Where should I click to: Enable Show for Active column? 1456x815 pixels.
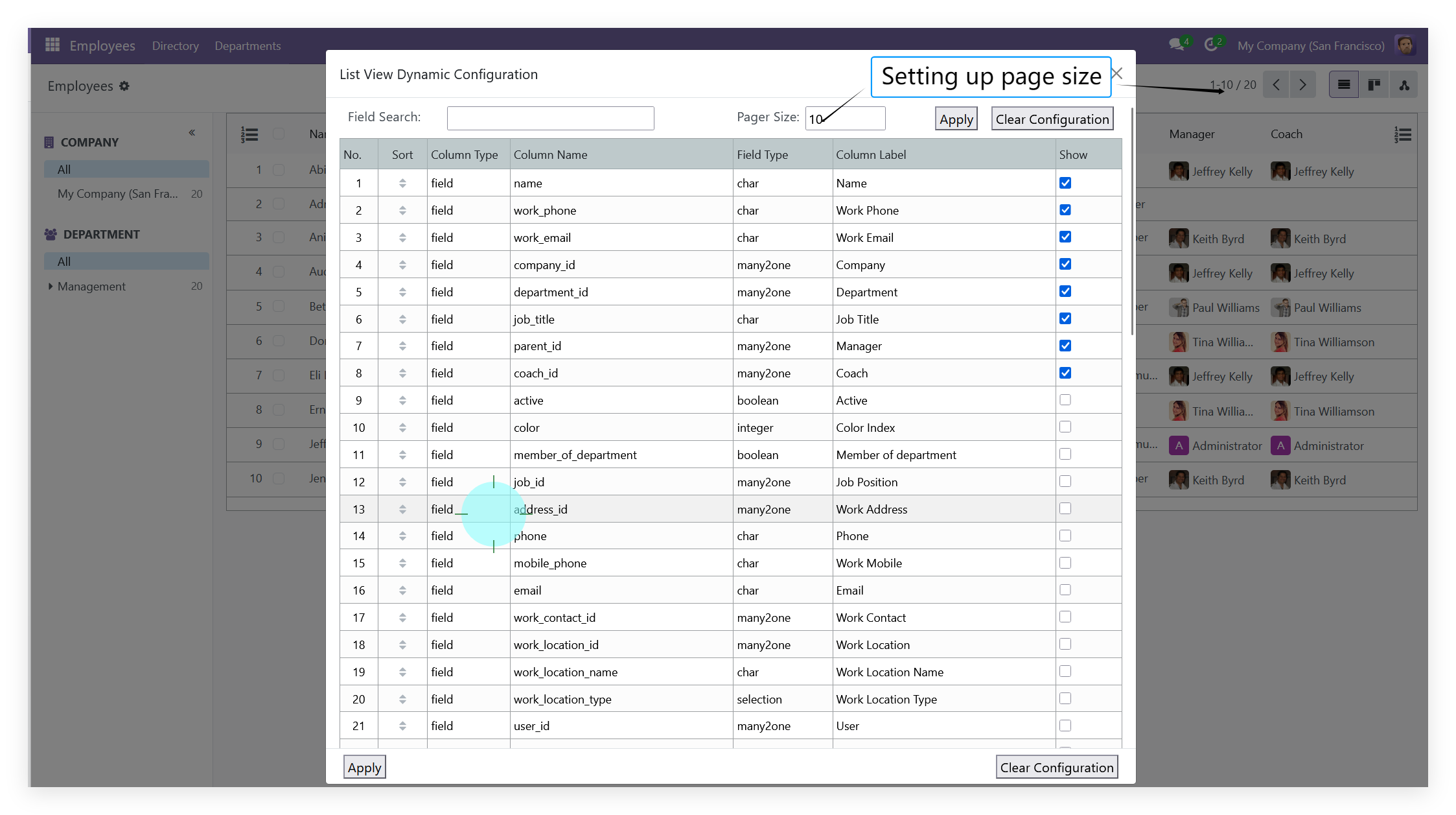click(x=1065, y=400)
